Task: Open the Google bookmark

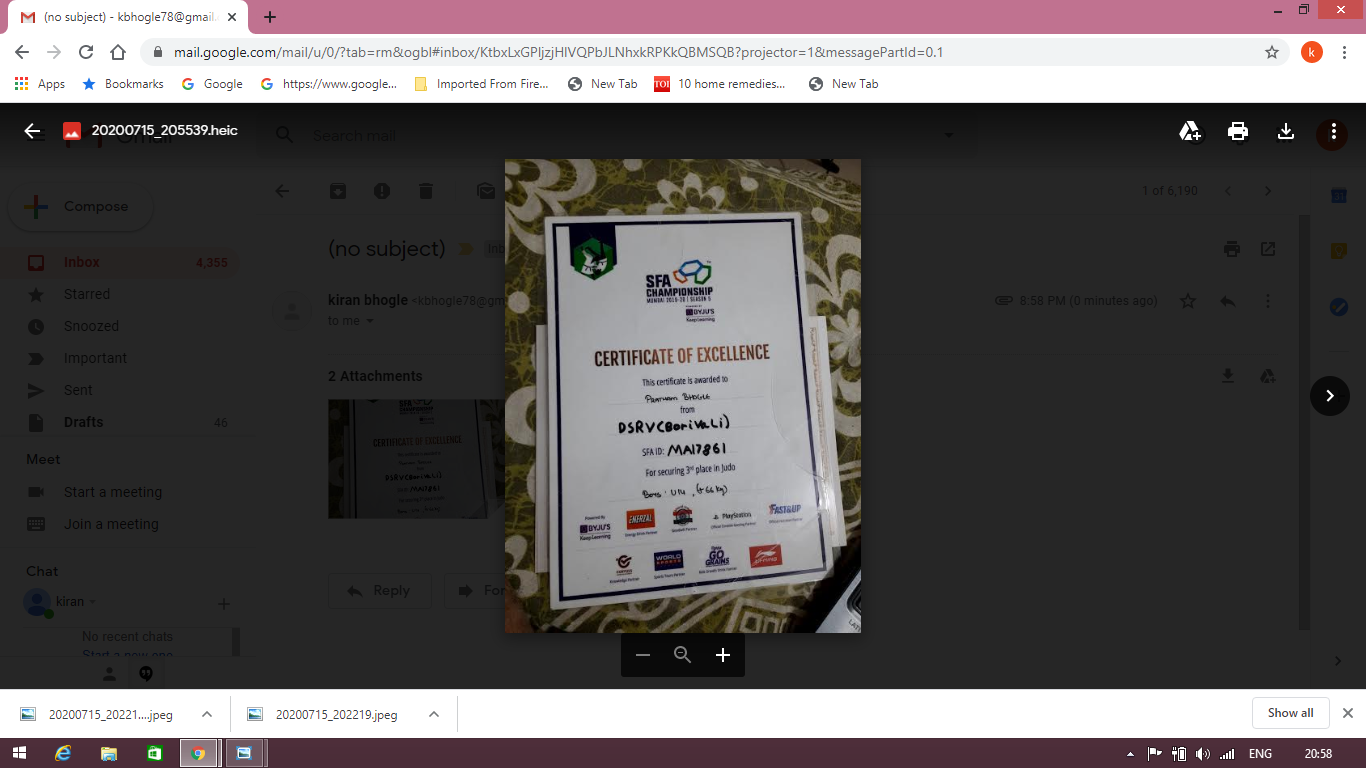Action: [x=212, y=84]
